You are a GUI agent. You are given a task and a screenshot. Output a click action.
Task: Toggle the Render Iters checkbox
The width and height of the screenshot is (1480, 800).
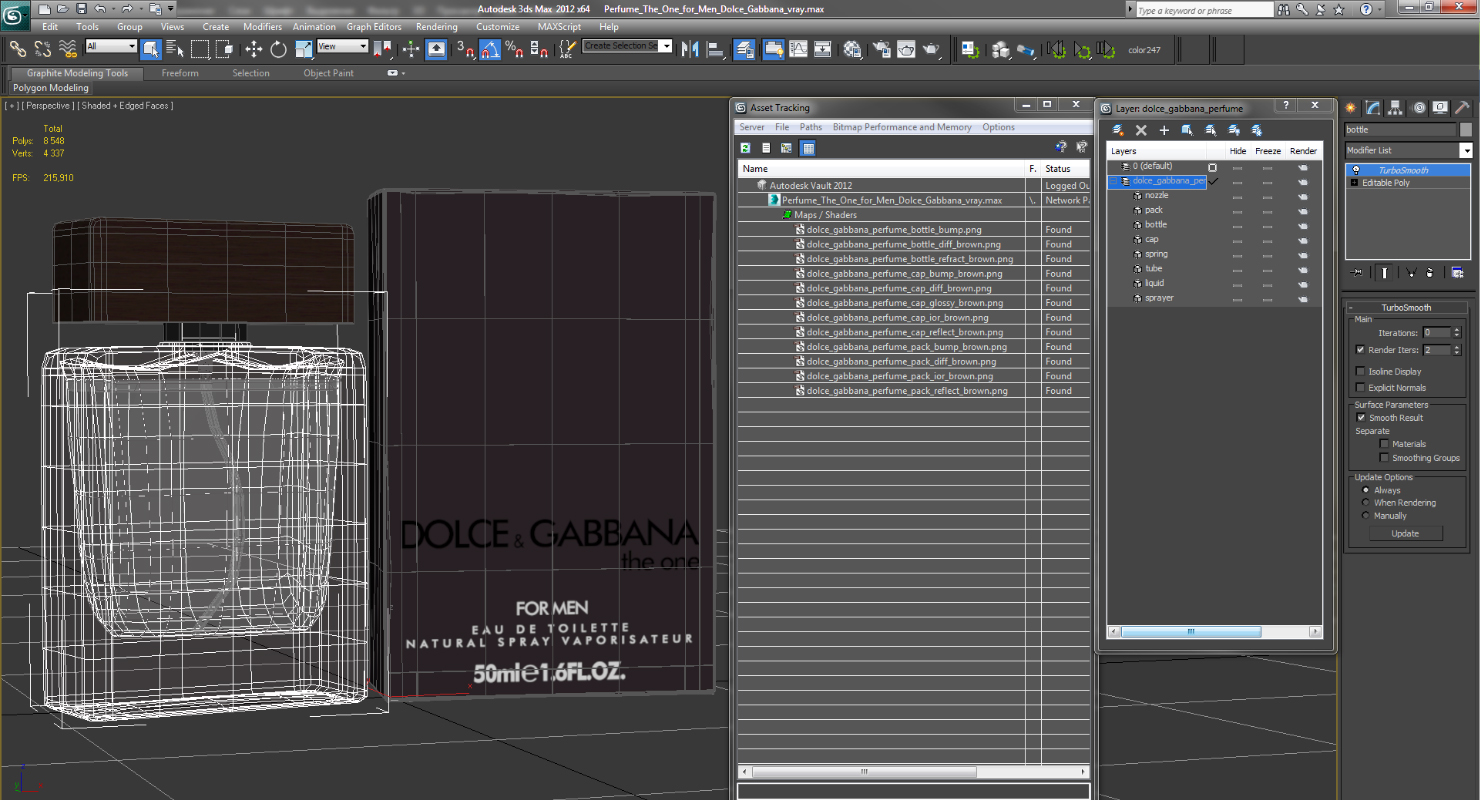(1360, 350)
